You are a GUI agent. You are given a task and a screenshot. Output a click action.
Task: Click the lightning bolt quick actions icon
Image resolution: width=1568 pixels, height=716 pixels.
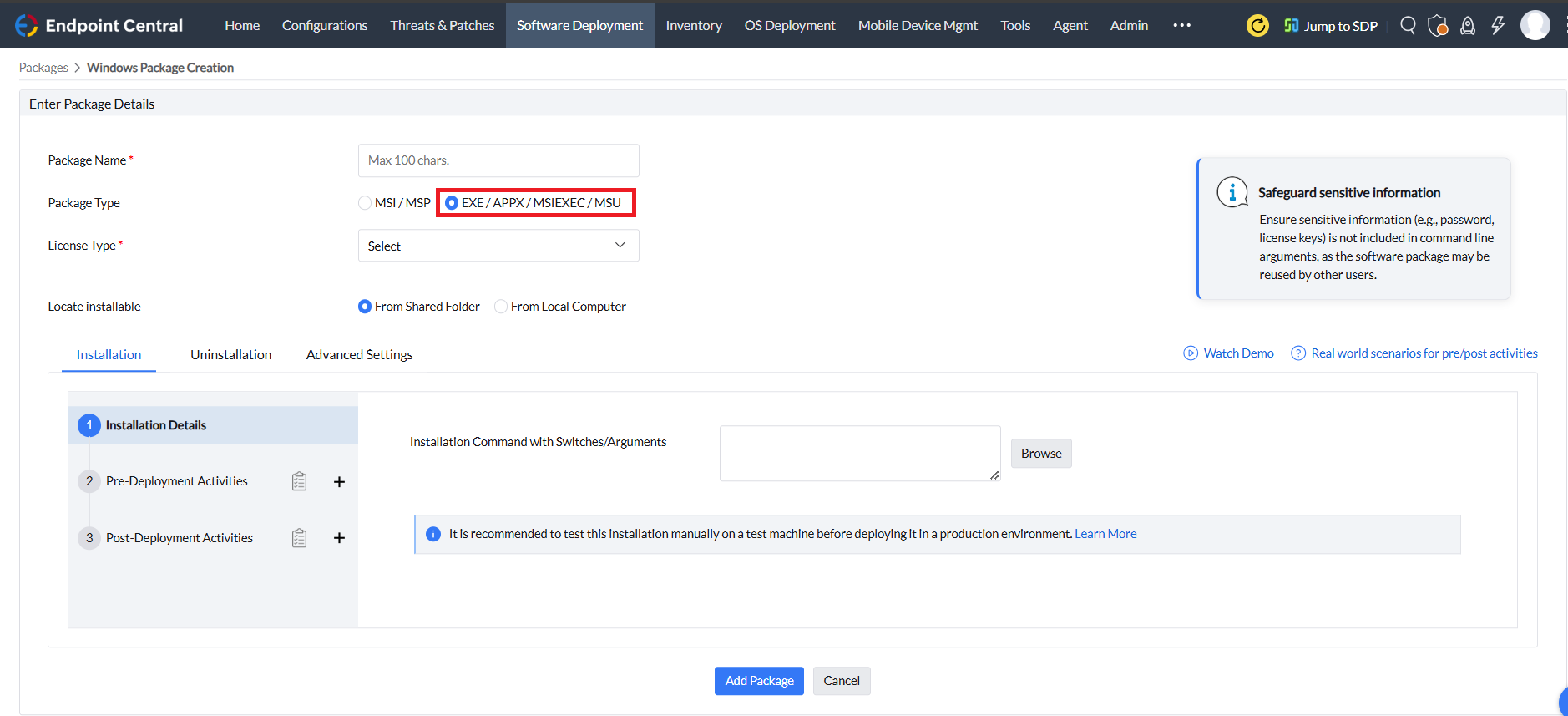tap(1498, 25)
